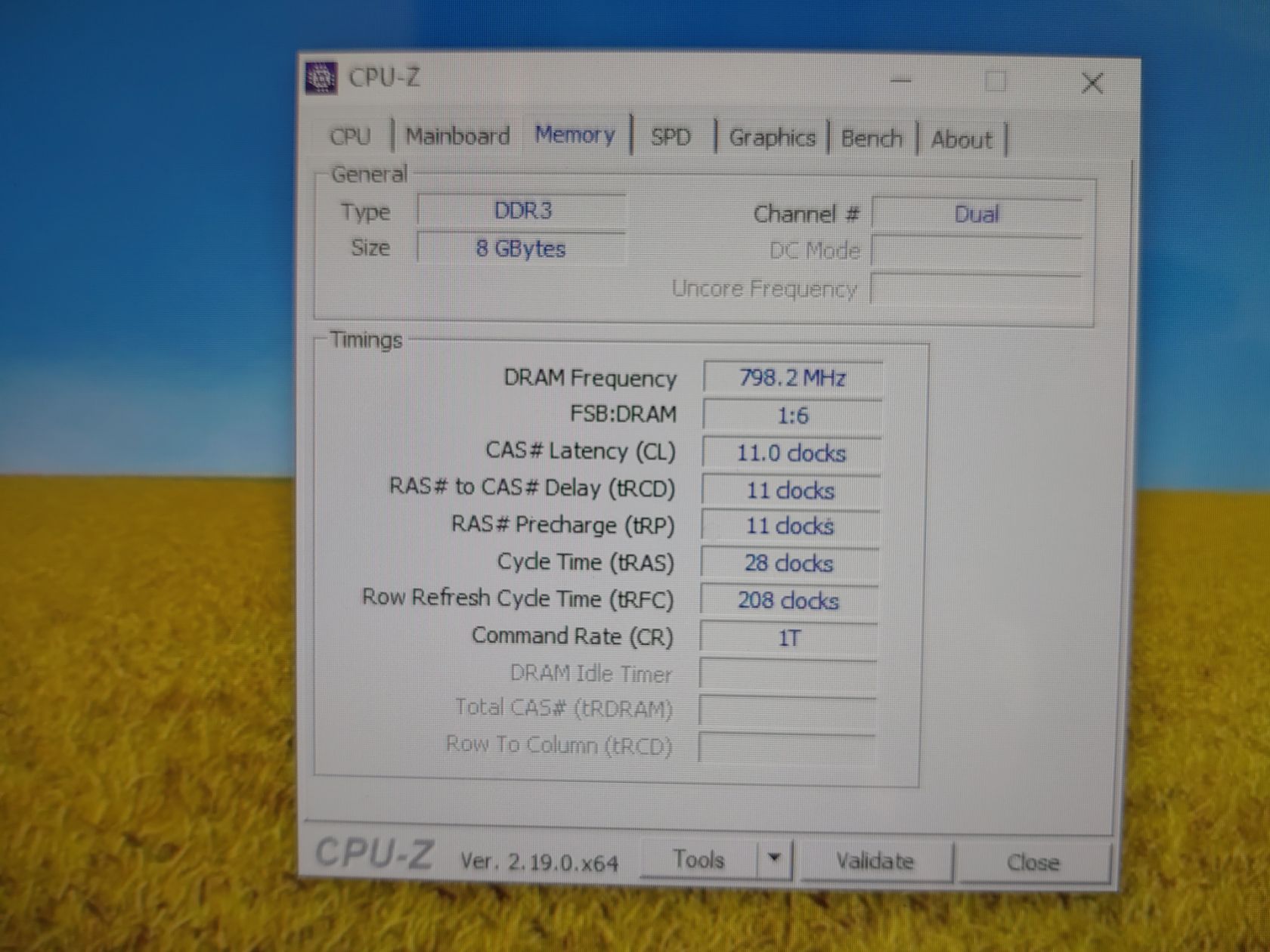This screenshot has width=1270, height=952.
Task: Expand the Tools dropdown arrow
Action: [773, 859]
